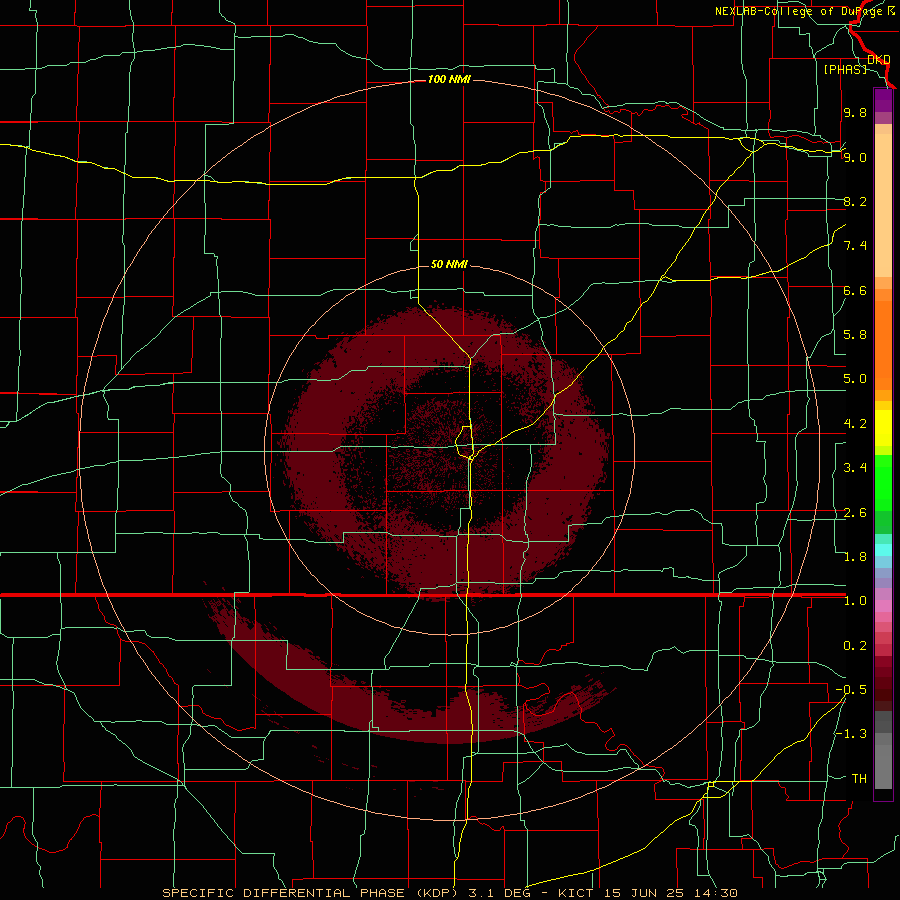The image size is (900, 900).
Task: Pick the orange band of the color bar
Action: [883, 346]
